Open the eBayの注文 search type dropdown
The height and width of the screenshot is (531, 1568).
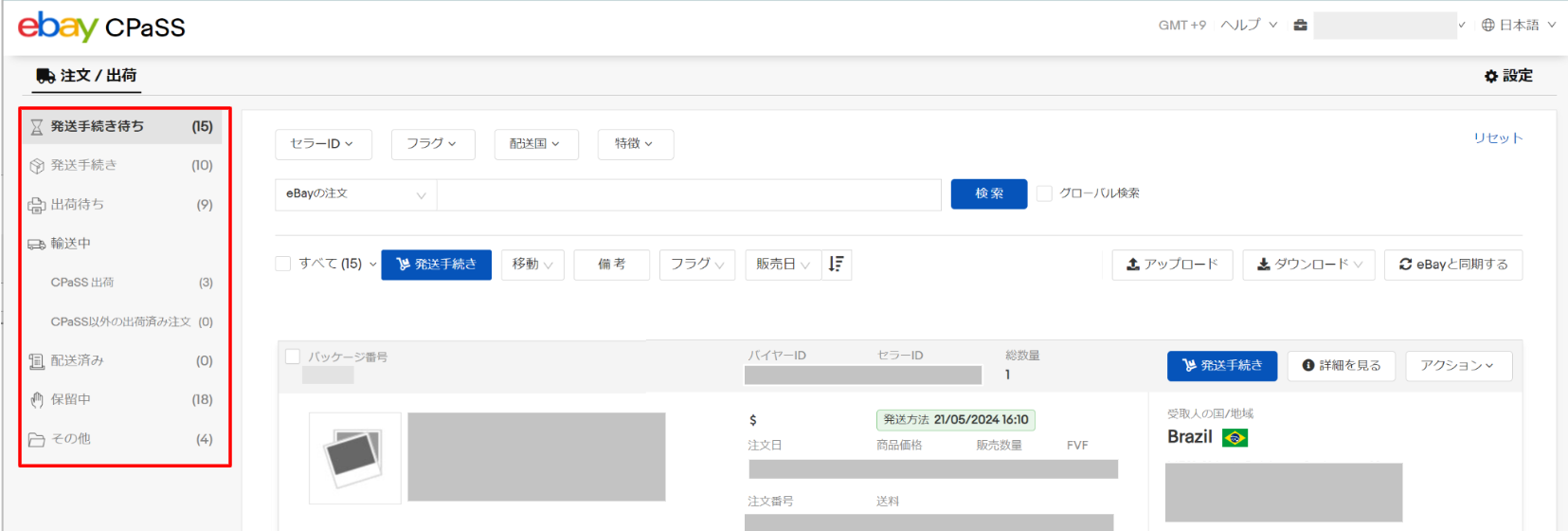coord(355,194)
